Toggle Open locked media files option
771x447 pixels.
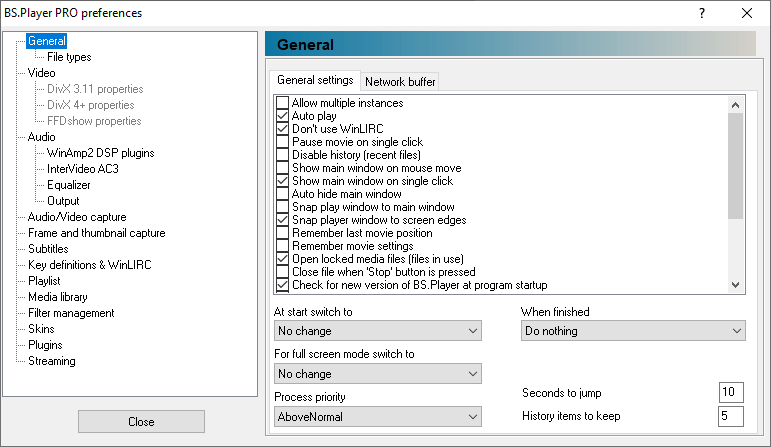[x=282, y=259]
